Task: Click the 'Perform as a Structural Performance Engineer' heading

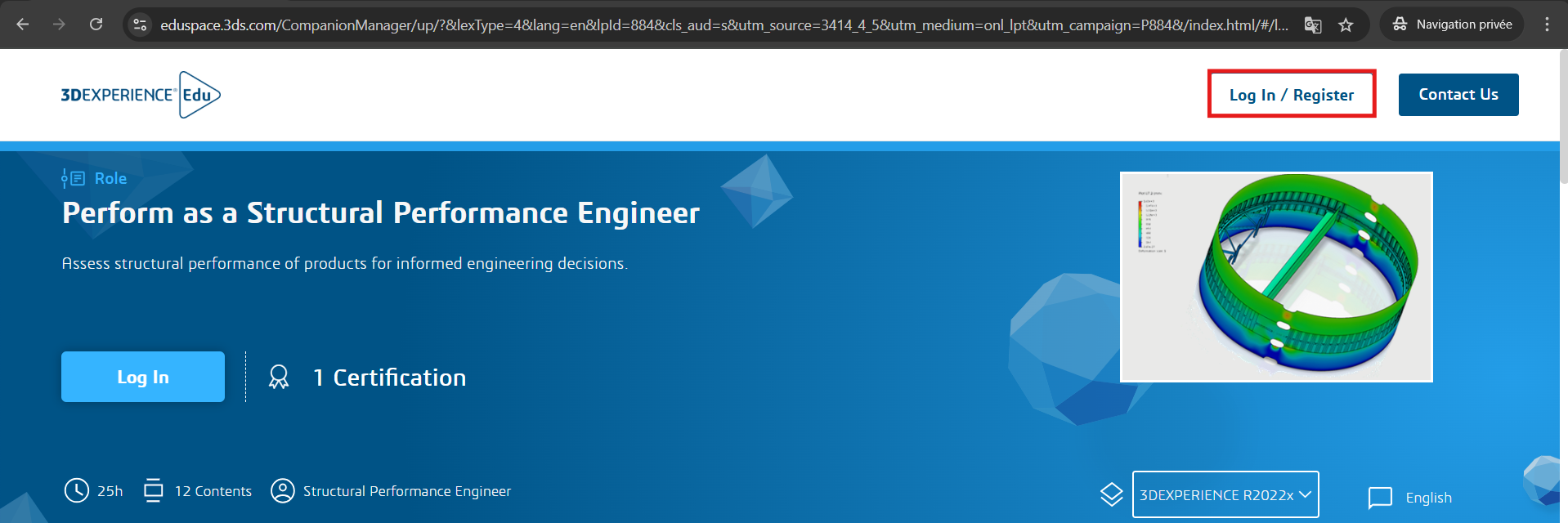Action: tap(381, 212)
